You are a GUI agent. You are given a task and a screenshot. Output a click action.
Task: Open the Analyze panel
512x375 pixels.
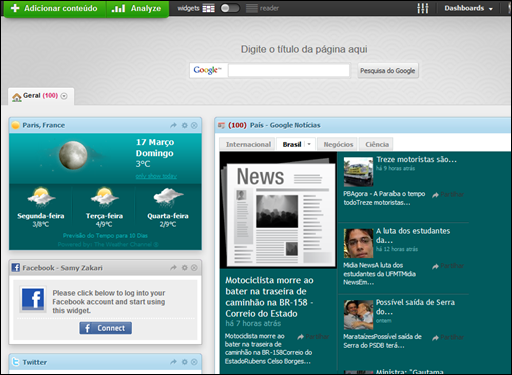coord(137,8)
